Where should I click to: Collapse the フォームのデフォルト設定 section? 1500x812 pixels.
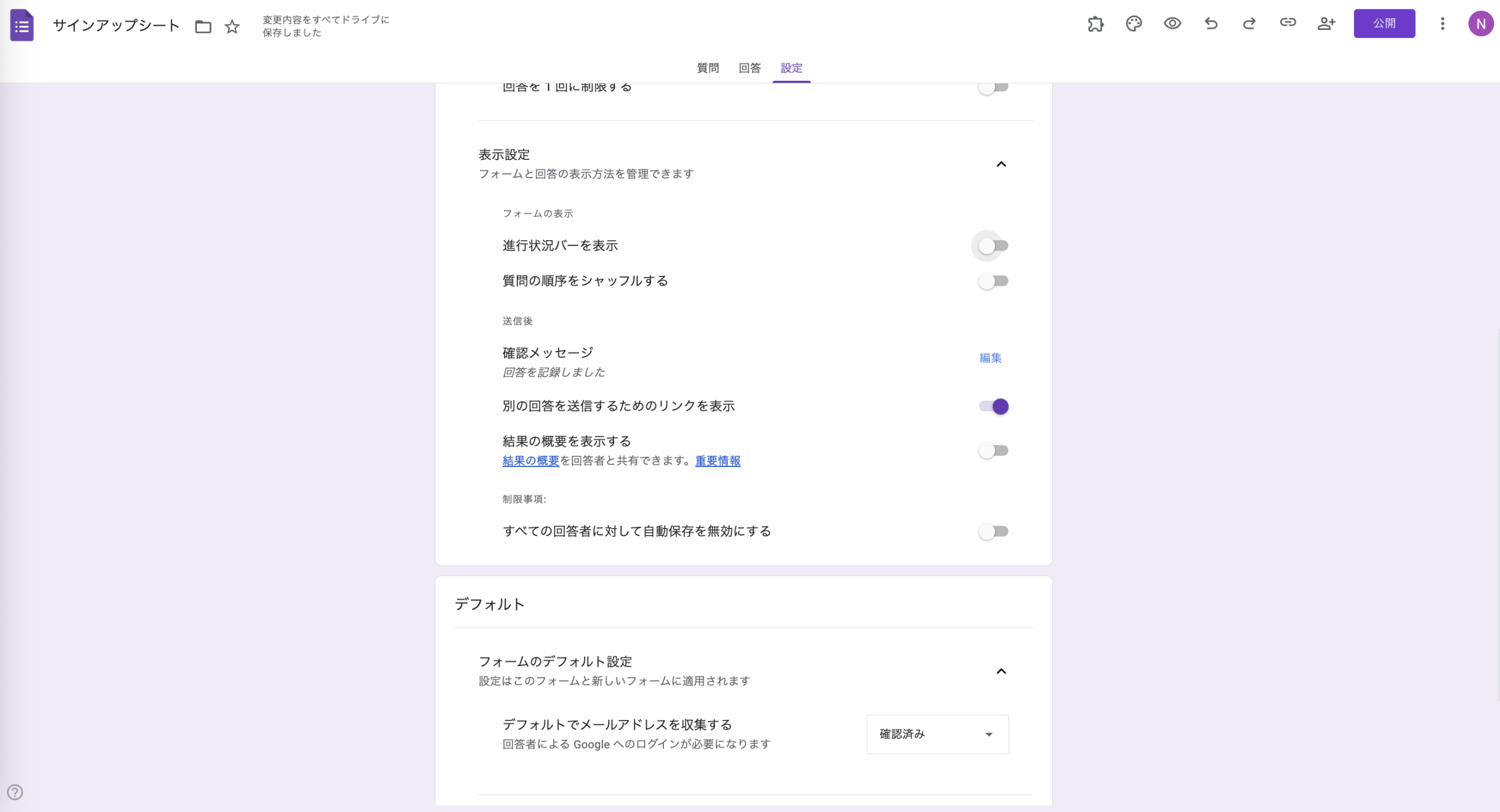1002,671
